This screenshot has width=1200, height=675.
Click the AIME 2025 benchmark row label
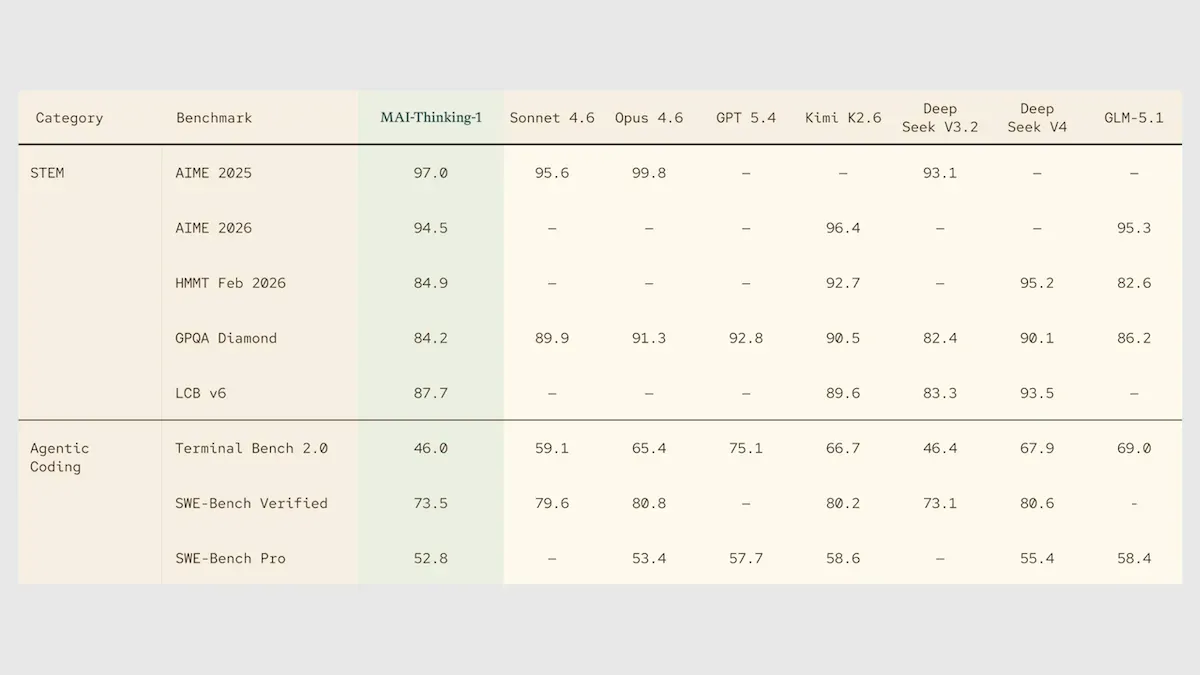[x=214, y=173]
